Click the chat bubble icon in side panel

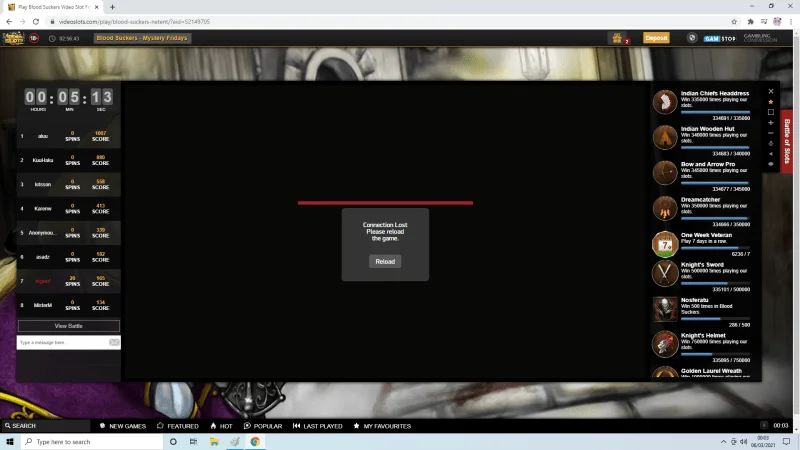pos(771,164)
